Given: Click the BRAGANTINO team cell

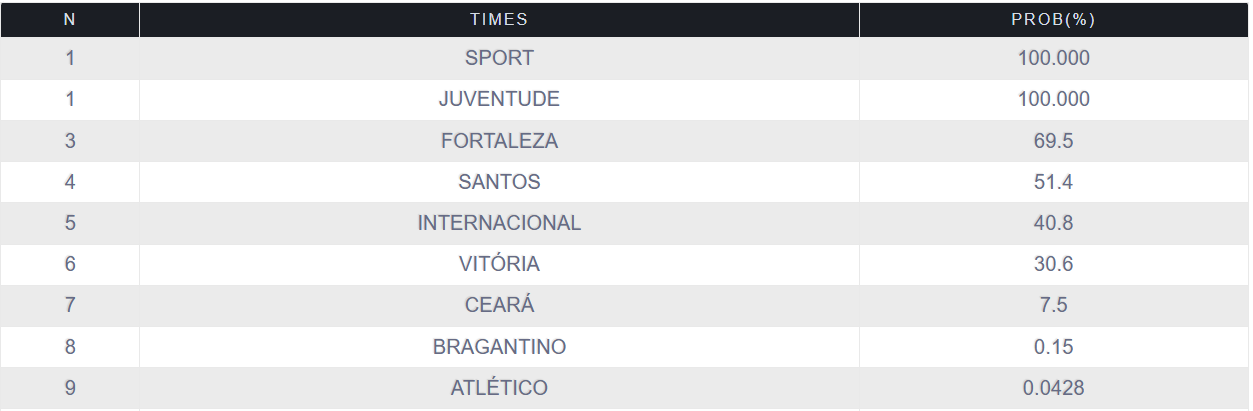Looking at the screenshot, I should pyautogui.click(x=499, y=347).
